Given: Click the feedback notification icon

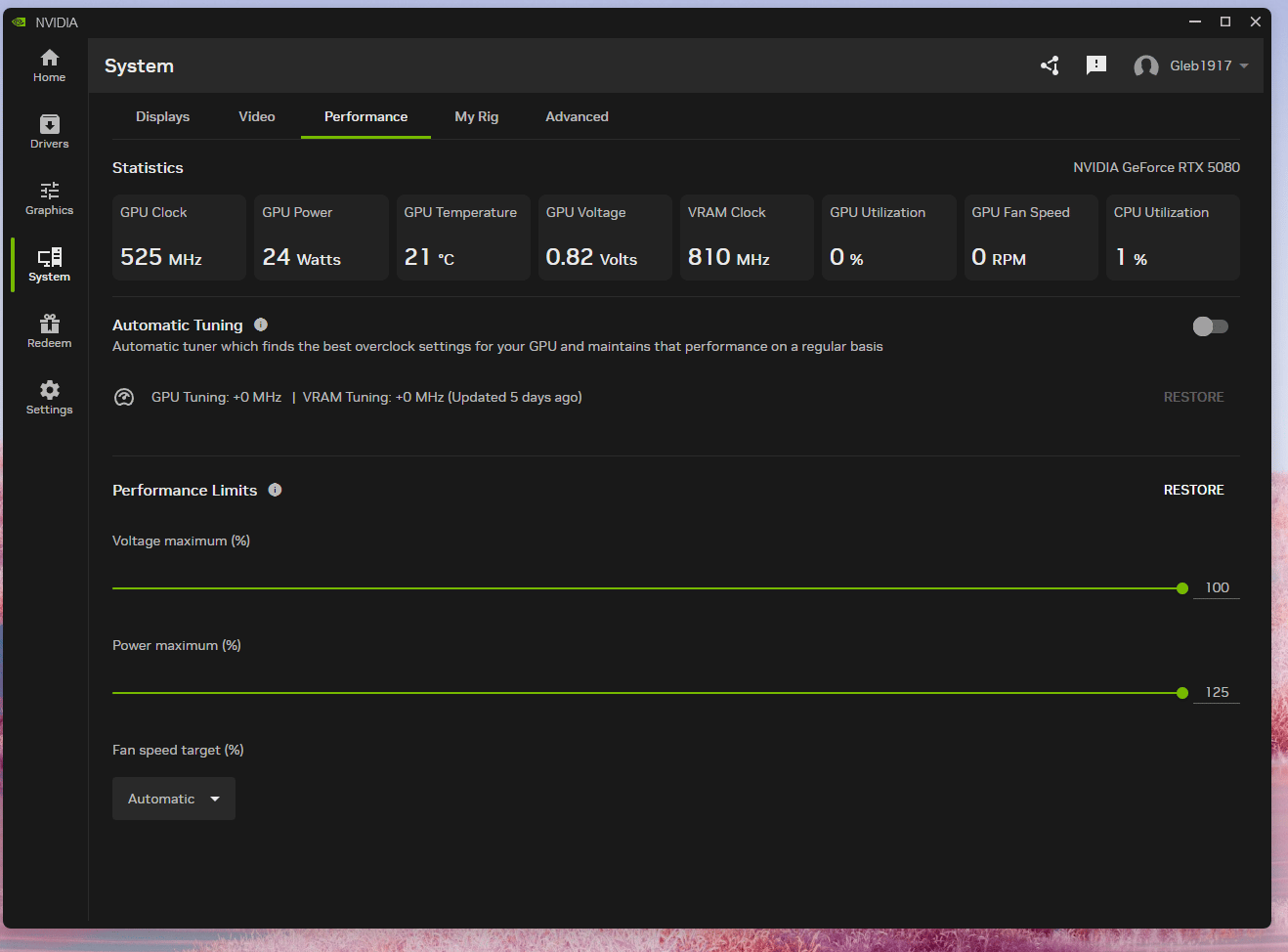Looking at the screenshot, I should (1096, 65).
